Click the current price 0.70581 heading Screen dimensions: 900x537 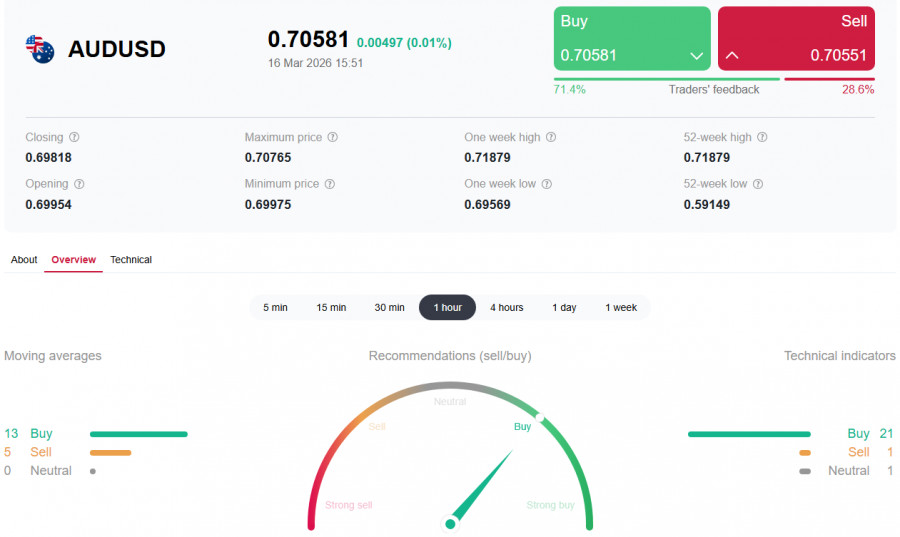pos(308,40)
